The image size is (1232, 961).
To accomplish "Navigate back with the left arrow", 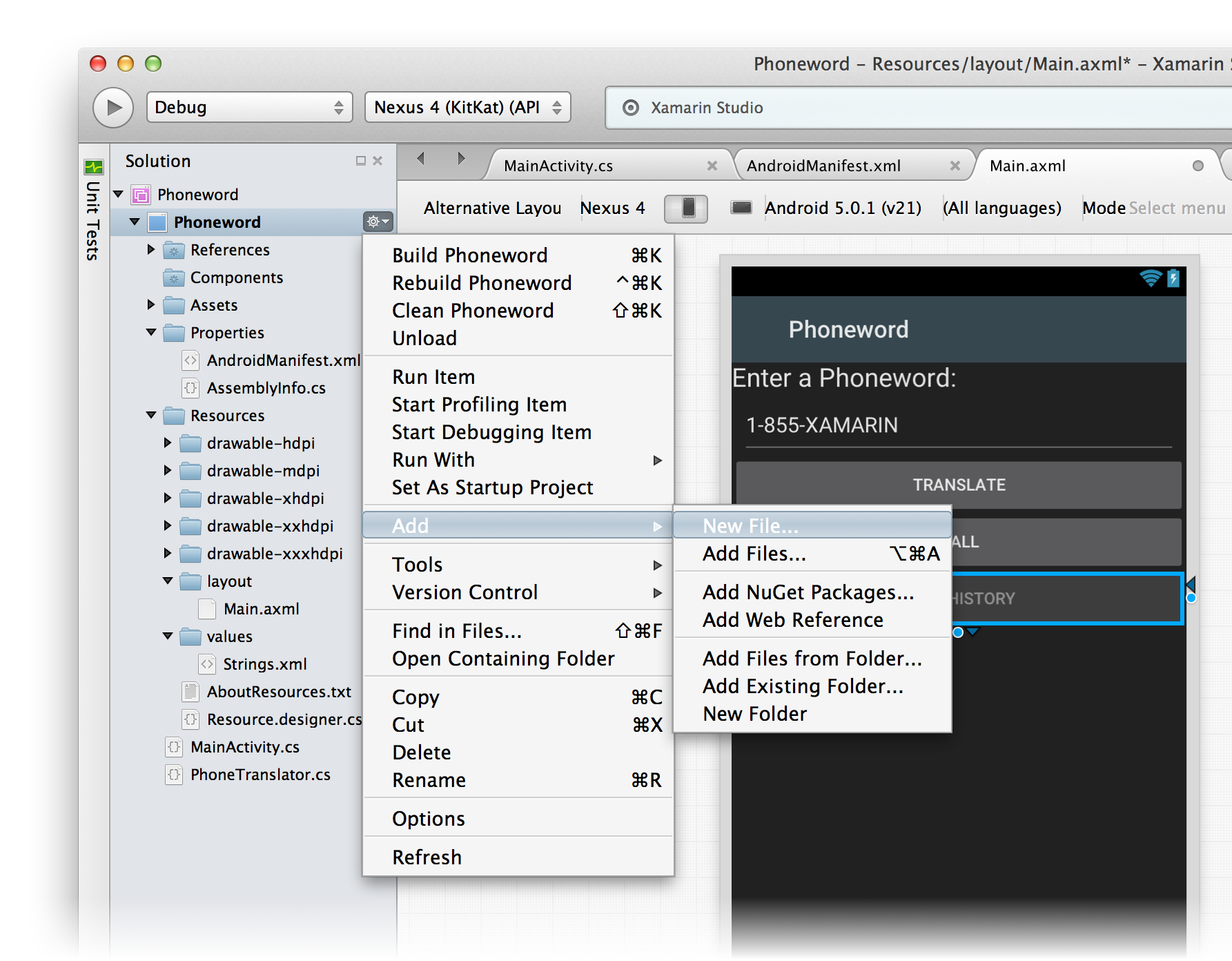I will coord(420,159).
